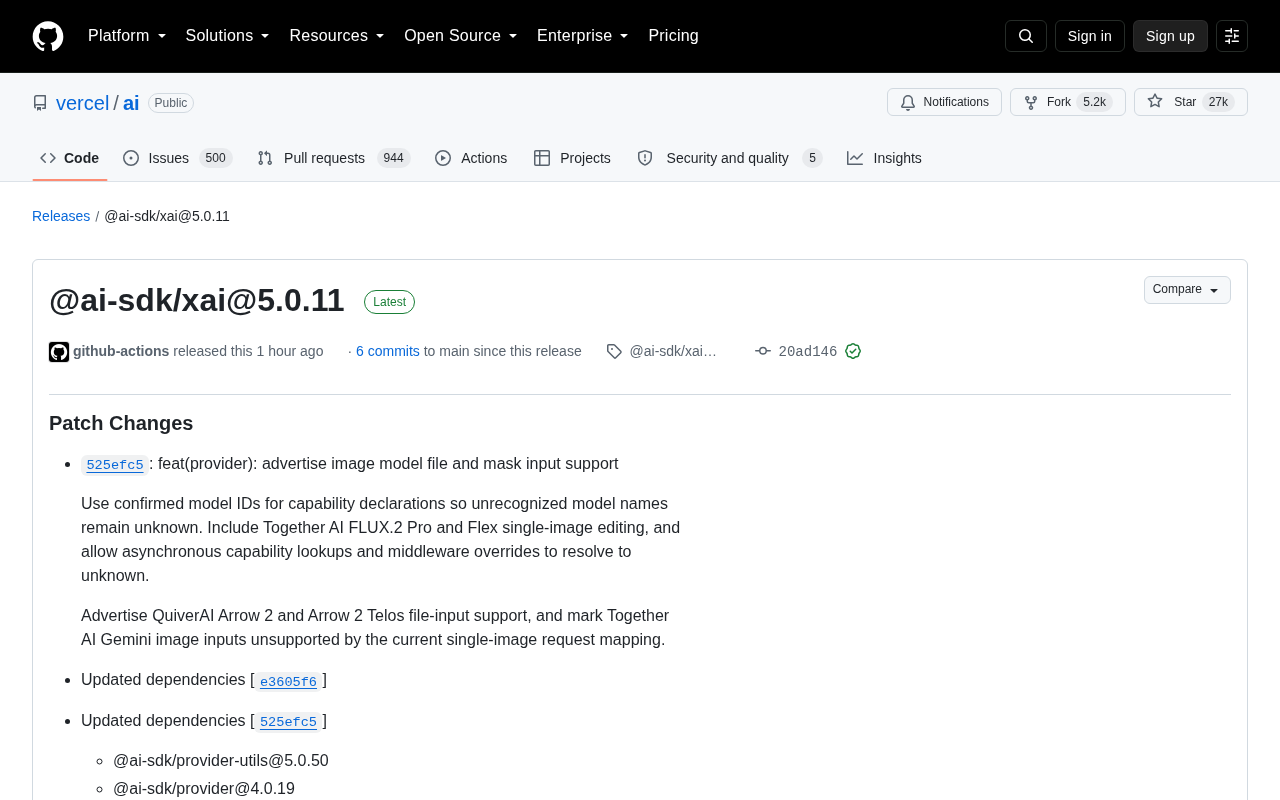Expand the Enterprise menu
Viewport: 1280px width, 800px height.
point(583,36)
